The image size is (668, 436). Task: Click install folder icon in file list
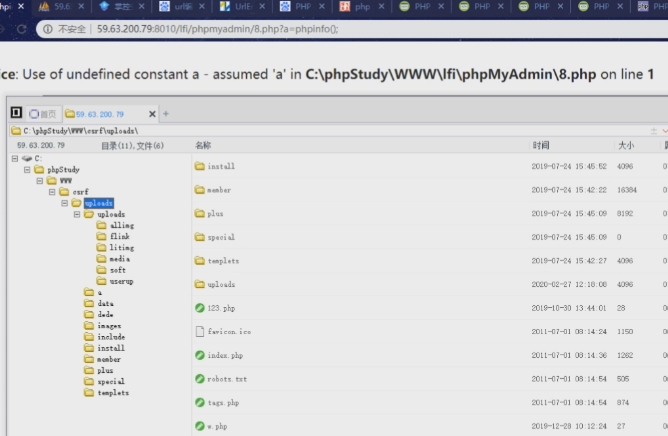coord(200,166)
